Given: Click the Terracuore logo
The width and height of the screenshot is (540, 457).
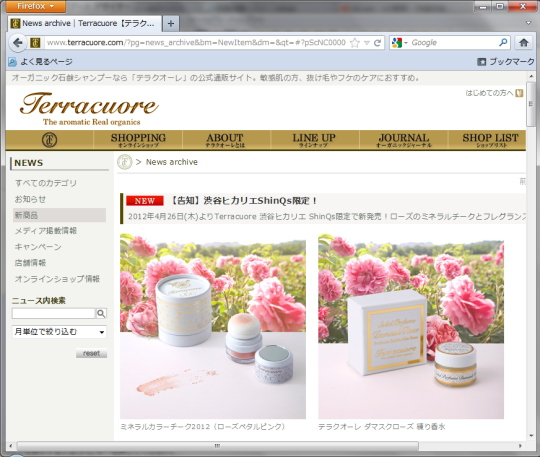Looking at the screenshot, I should click(89, 108).
